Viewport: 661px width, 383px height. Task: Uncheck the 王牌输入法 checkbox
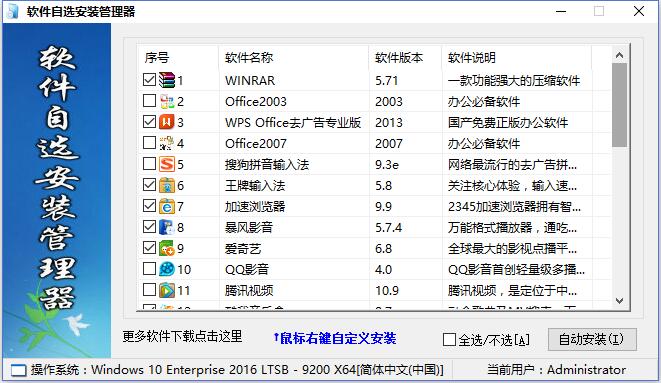click(149, 185)
